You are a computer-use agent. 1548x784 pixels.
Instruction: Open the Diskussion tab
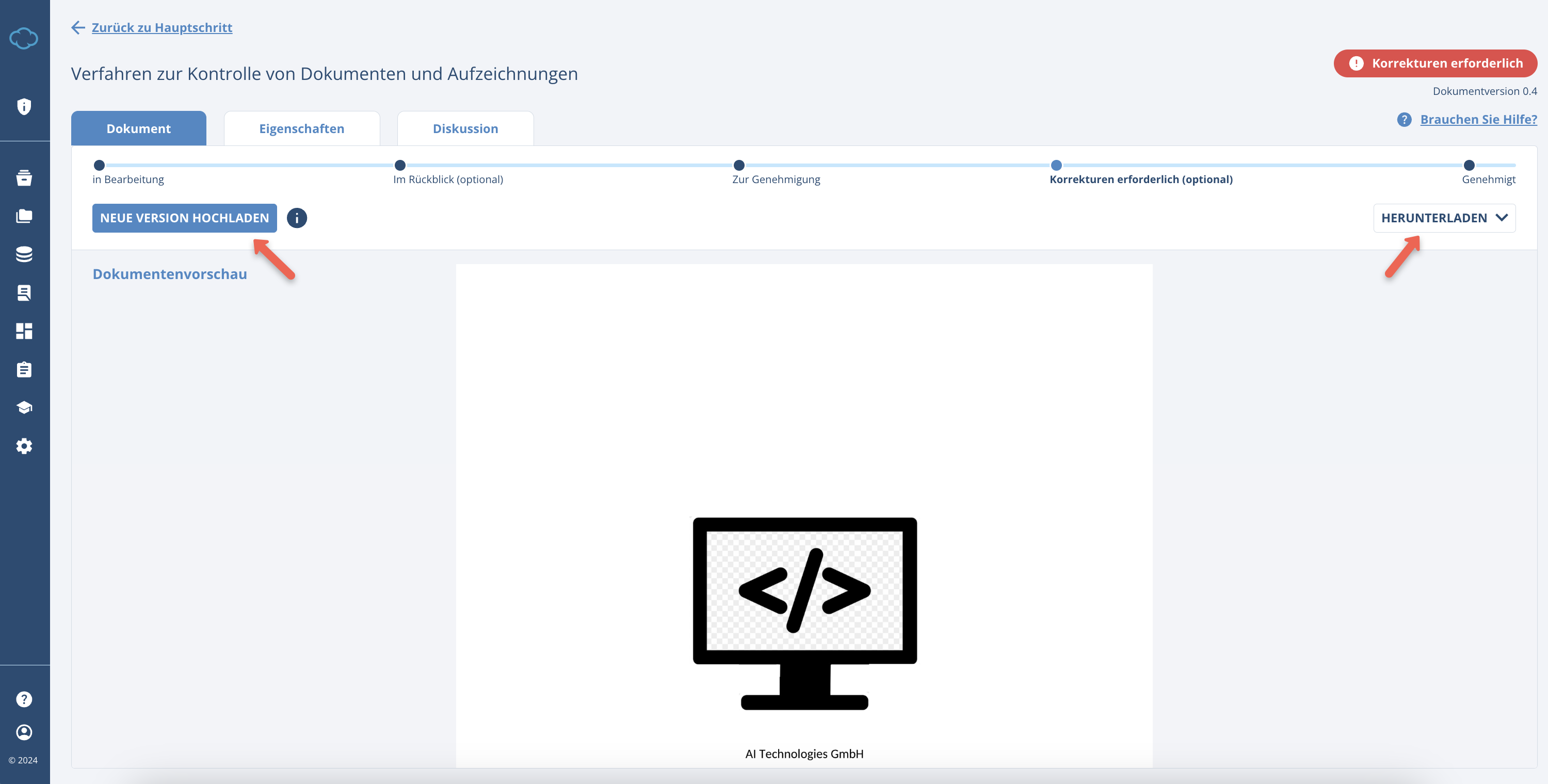[465, 128]
